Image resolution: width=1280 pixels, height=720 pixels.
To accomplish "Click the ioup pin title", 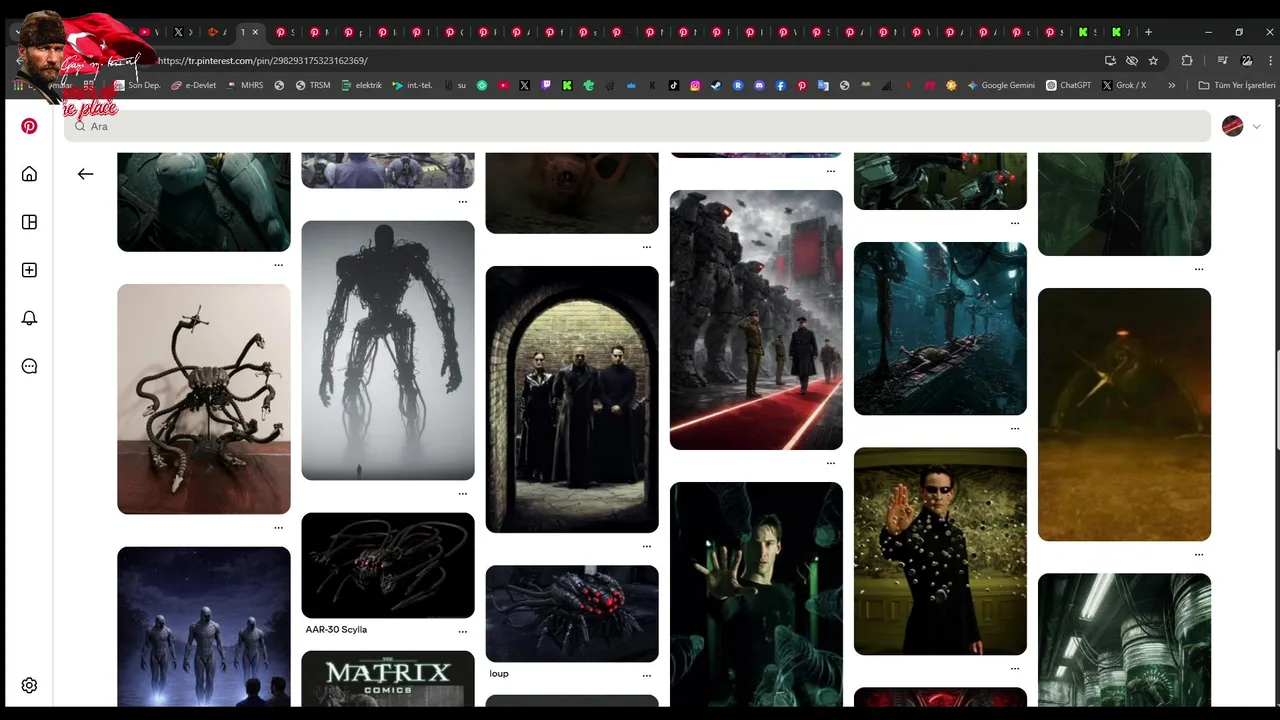I will pos(499,674).
